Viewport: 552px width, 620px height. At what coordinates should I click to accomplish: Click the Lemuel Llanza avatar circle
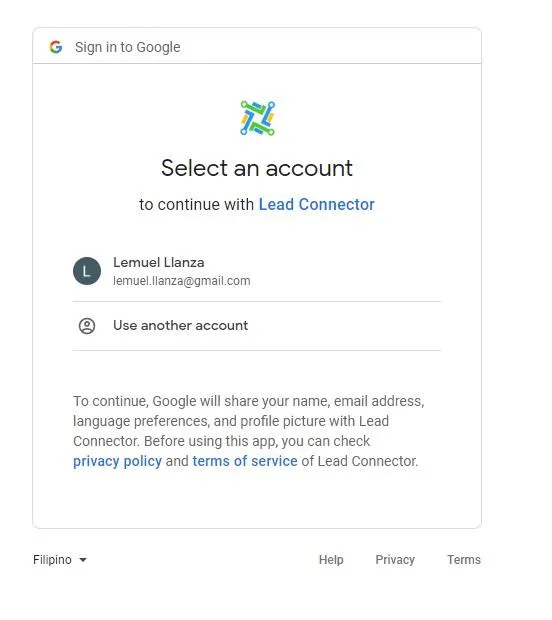pos(87,271)
